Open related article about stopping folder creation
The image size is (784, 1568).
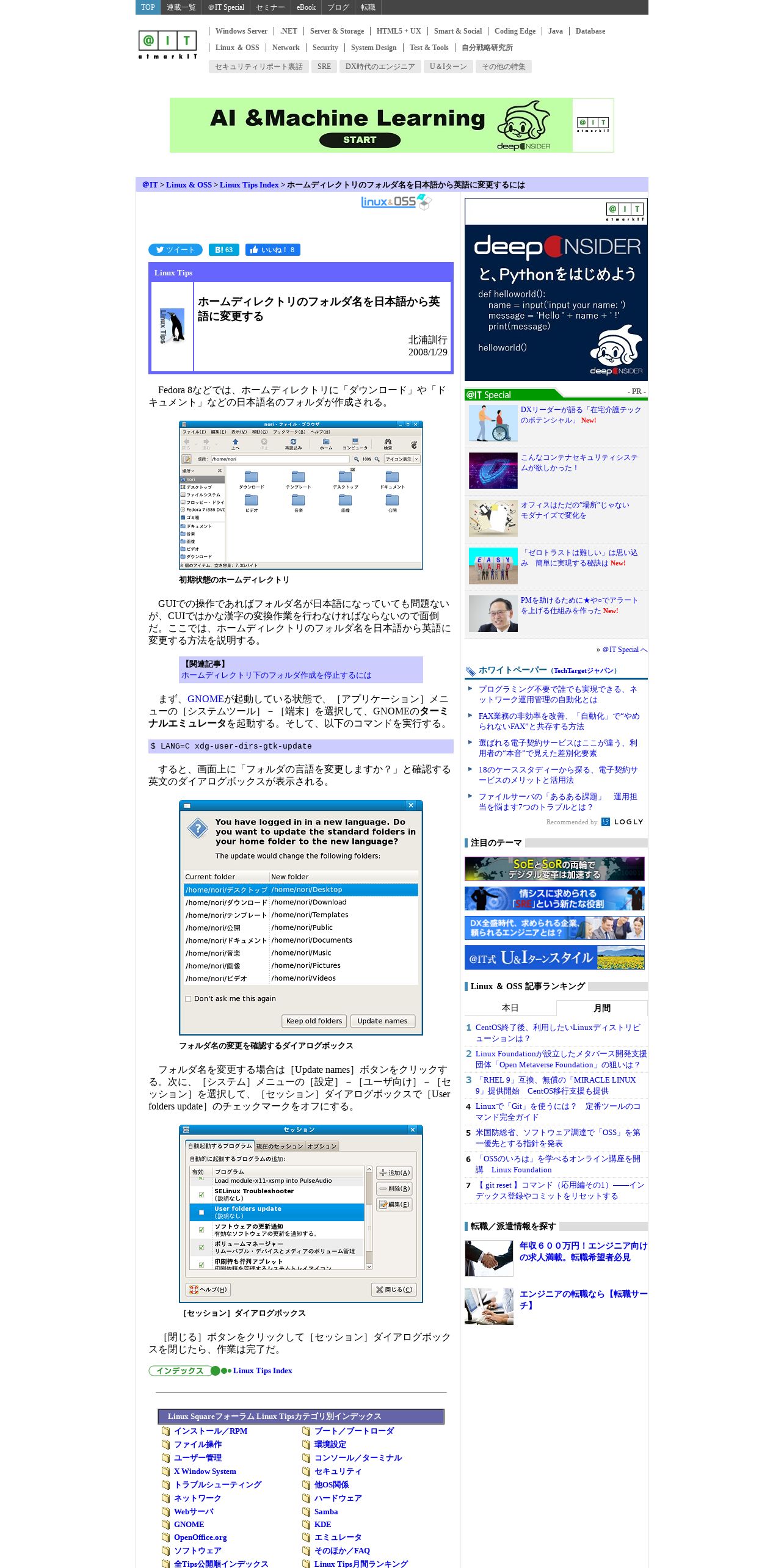point(276,675)
